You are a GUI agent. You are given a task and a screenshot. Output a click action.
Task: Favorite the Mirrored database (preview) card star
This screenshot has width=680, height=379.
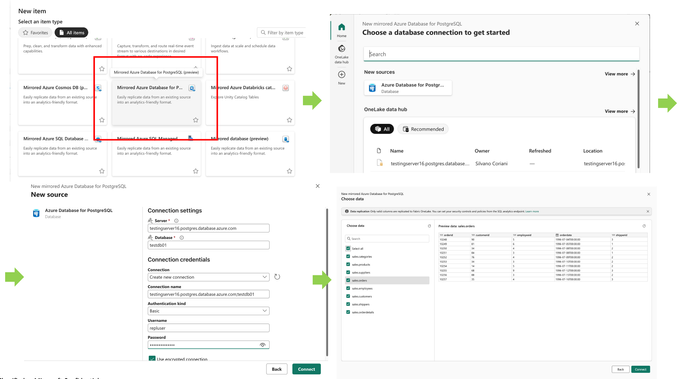coord(289,171)
